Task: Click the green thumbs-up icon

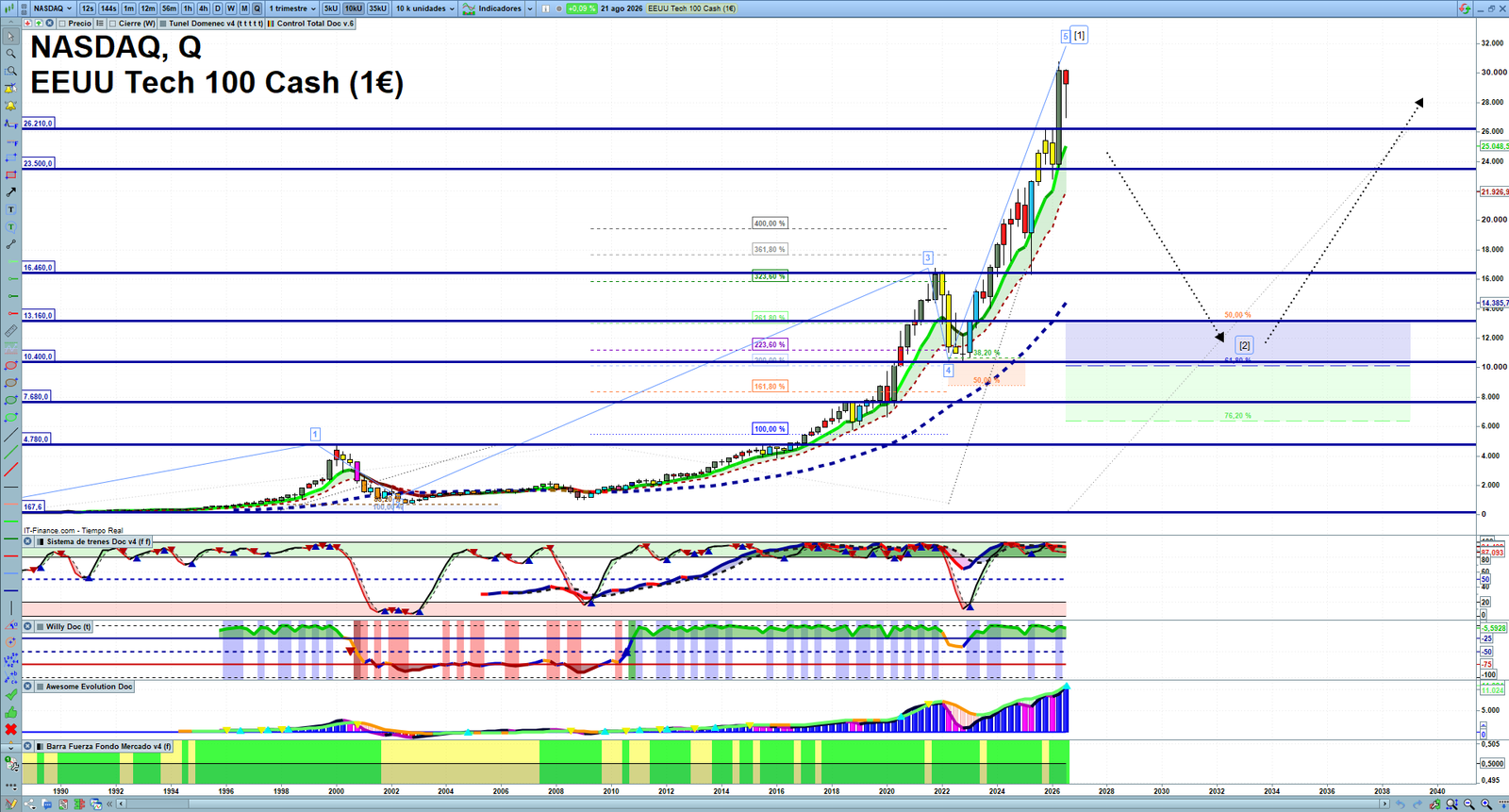Action: pos(10,712)
